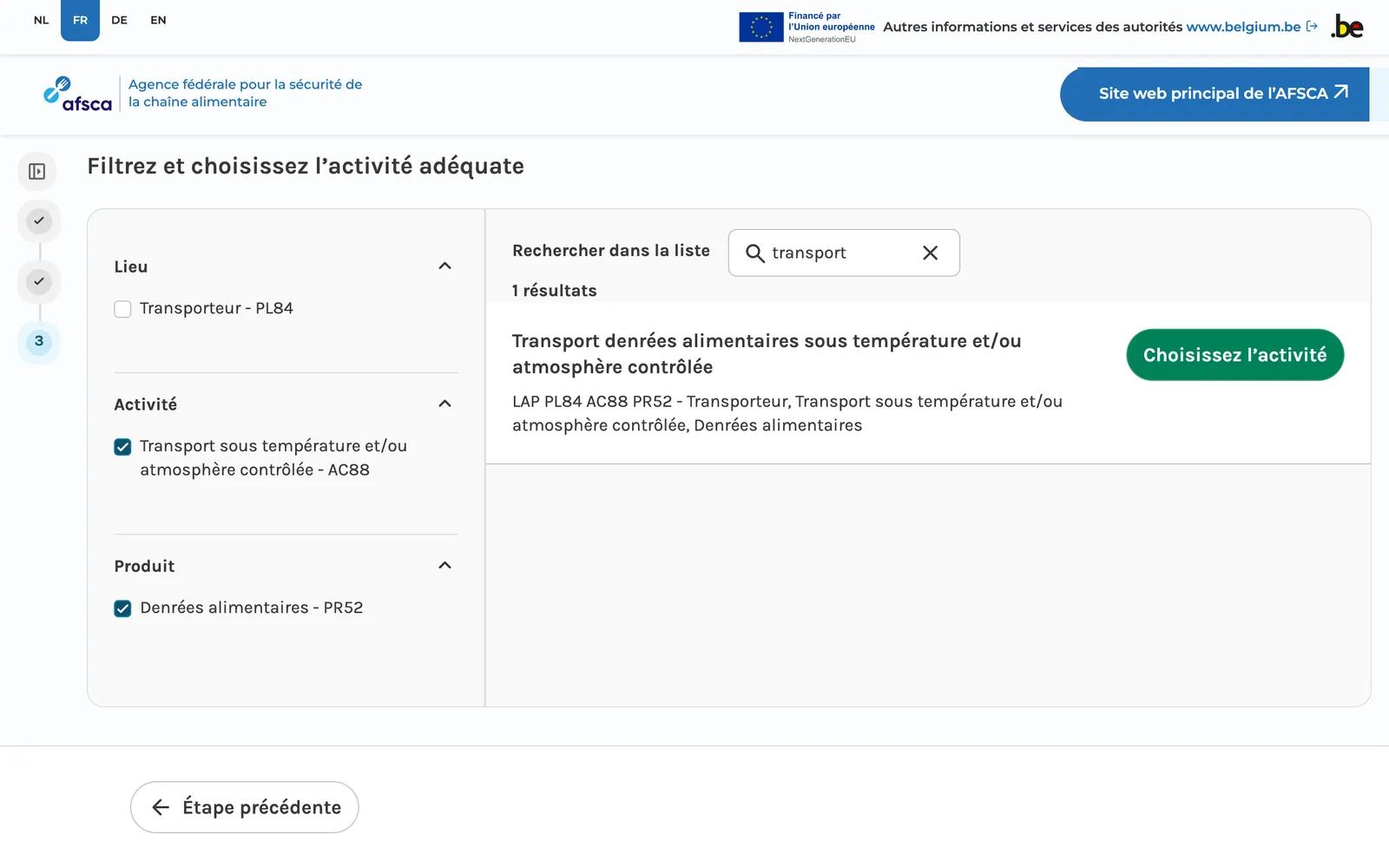Go back with Étape précédente button
Screen dimensions: 1389x868
244,807
